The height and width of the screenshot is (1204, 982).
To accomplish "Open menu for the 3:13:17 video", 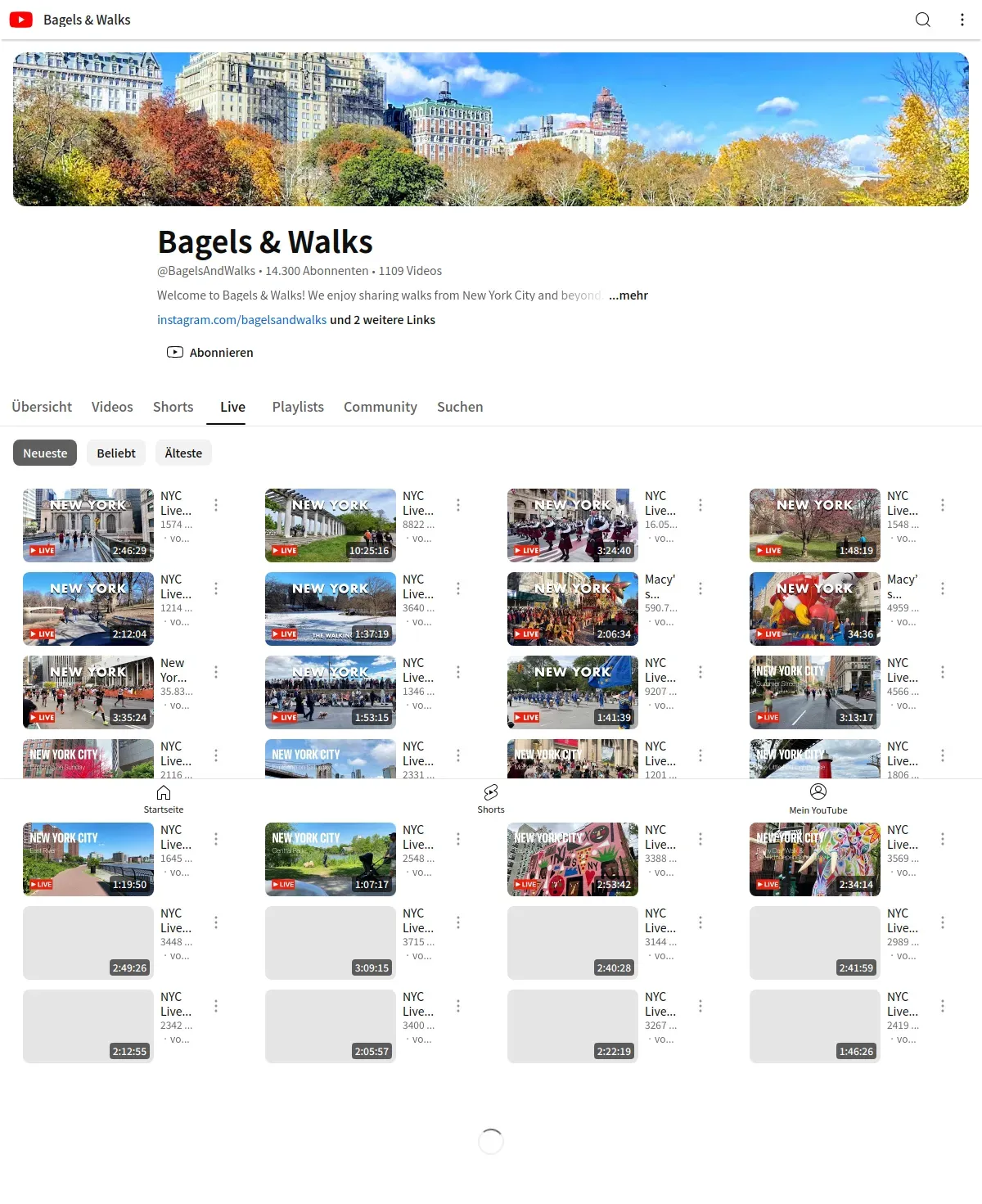I will (943, 672).
